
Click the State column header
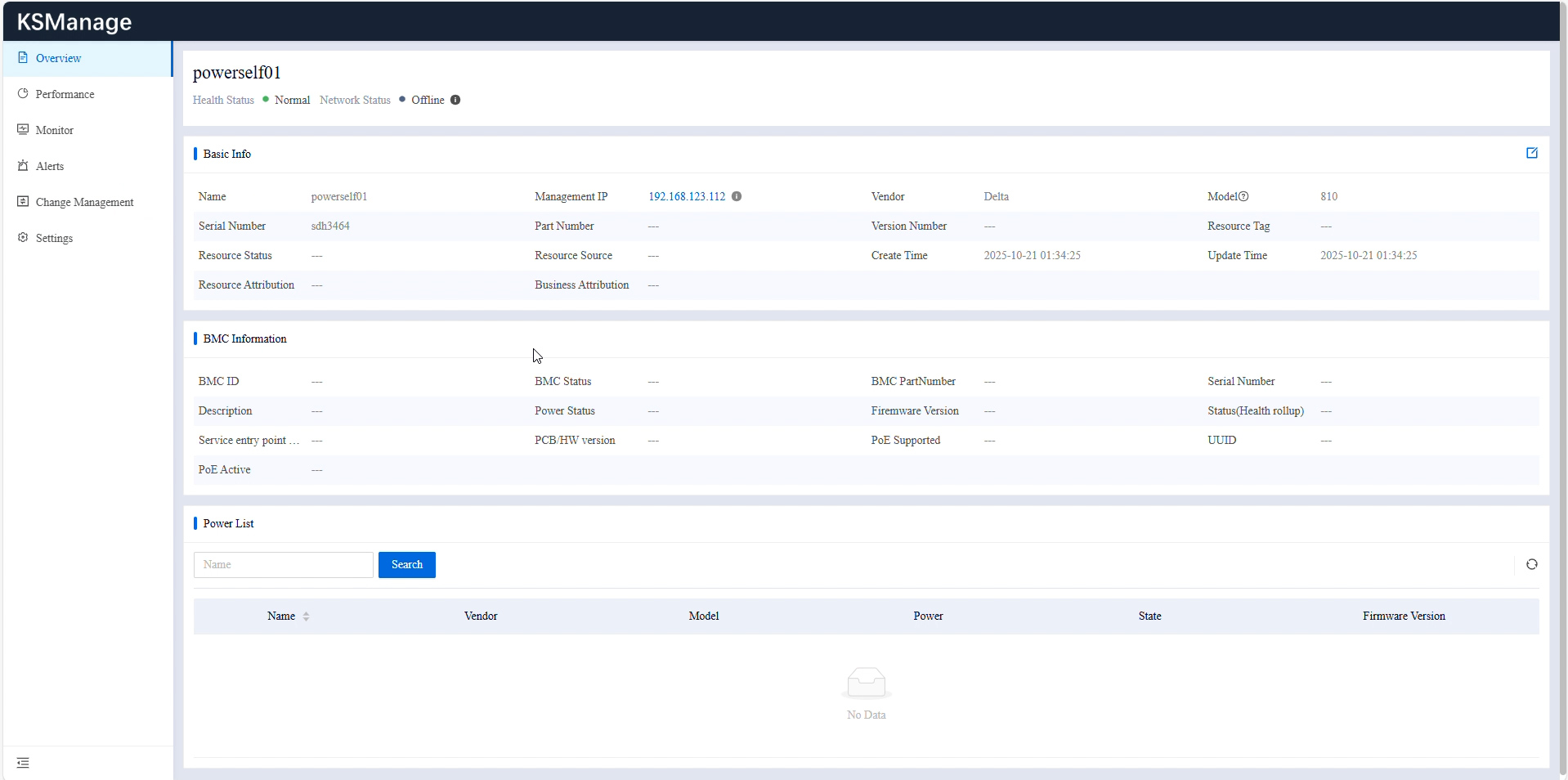point(1149,616)
